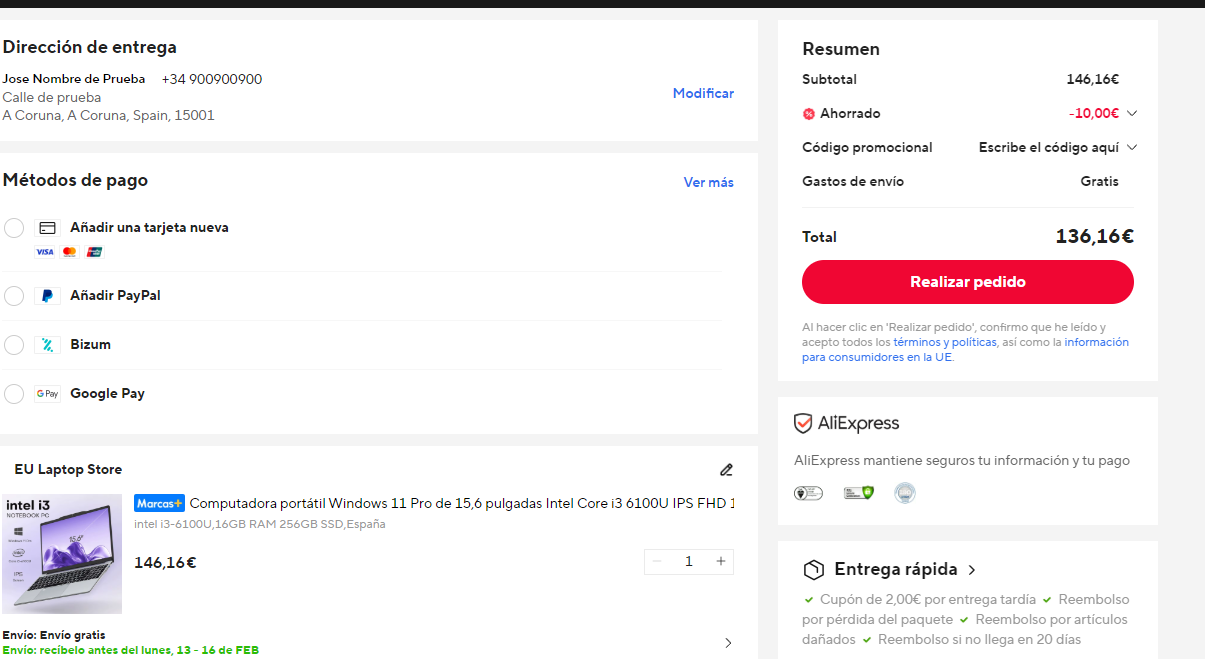The height and width of the screenshot is (659, 1205).
Task: Click the red Ahorrado discount icon
Action: click(x=809, y=114)
